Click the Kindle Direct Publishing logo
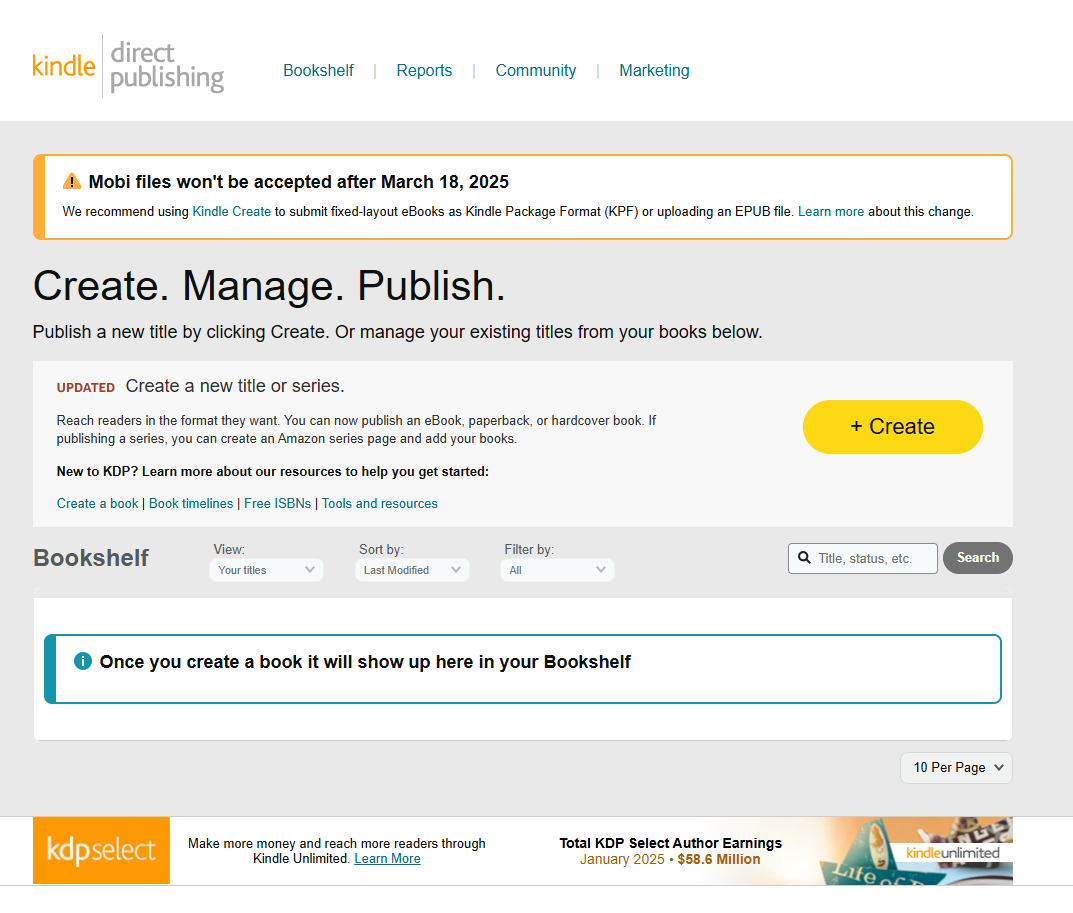This screenshot has width=1073, height=913. [x=128, y=66]
